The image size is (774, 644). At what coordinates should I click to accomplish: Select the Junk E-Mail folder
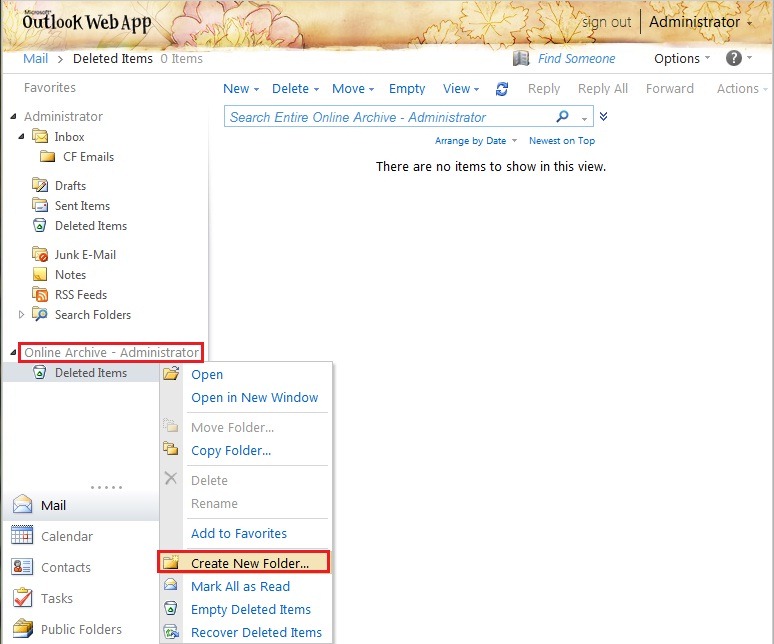(x=85, y=255)
